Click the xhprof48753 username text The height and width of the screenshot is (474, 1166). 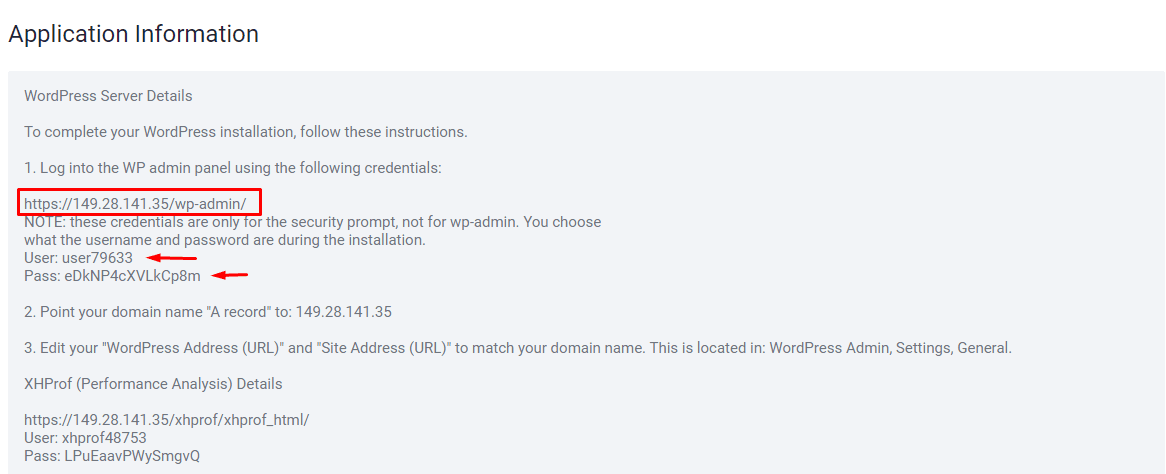pos(104,438)
